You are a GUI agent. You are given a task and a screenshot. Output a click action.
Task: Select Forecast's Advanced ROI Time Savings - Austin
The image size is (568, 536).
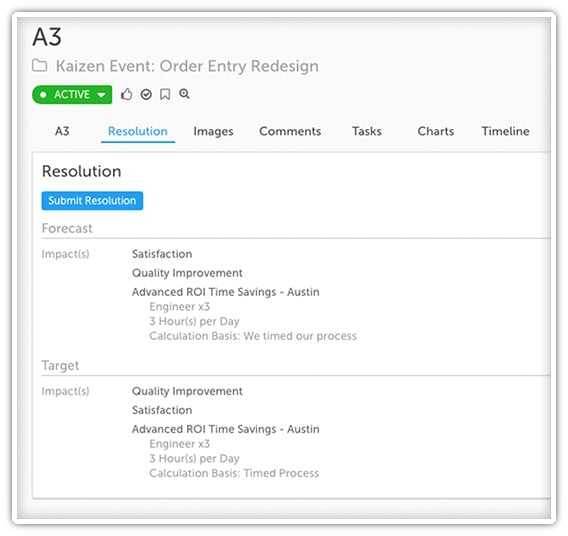coord(226,292)
